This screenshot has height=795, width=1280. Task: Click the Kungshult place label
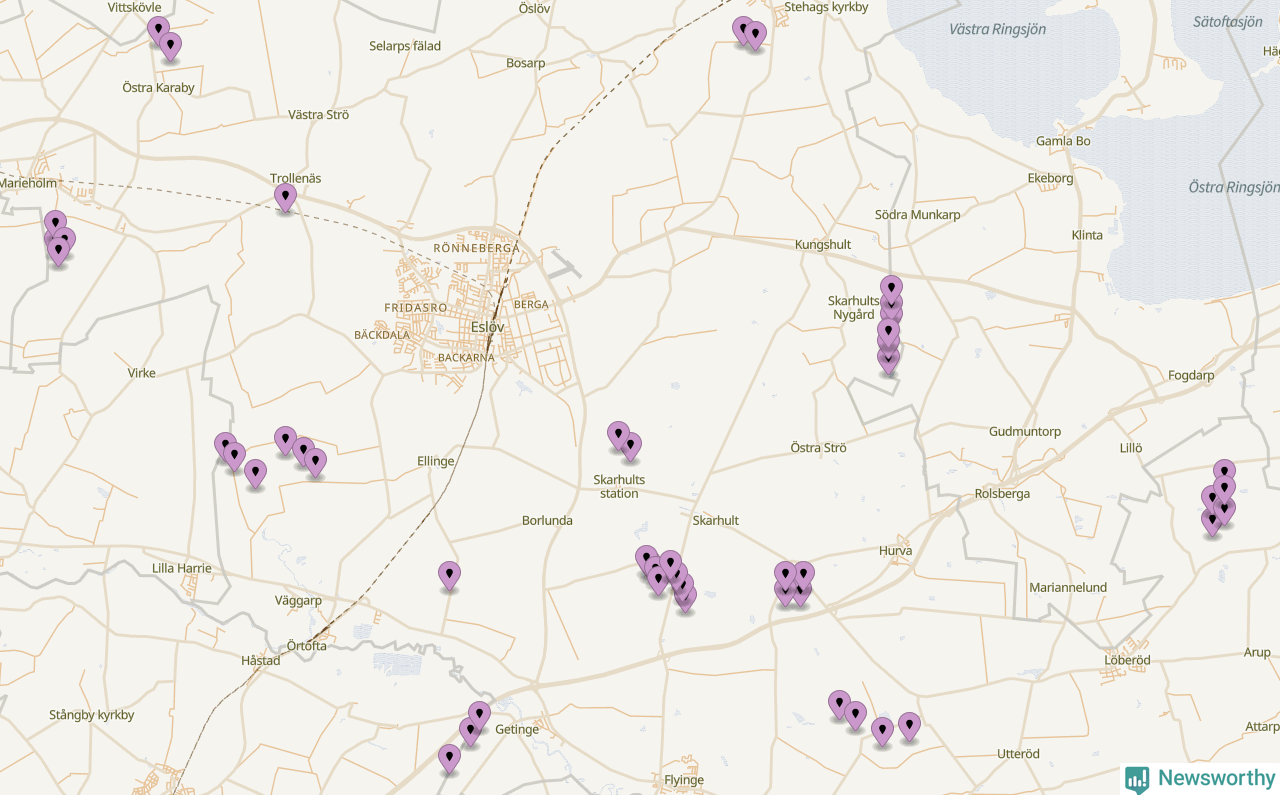823,244
